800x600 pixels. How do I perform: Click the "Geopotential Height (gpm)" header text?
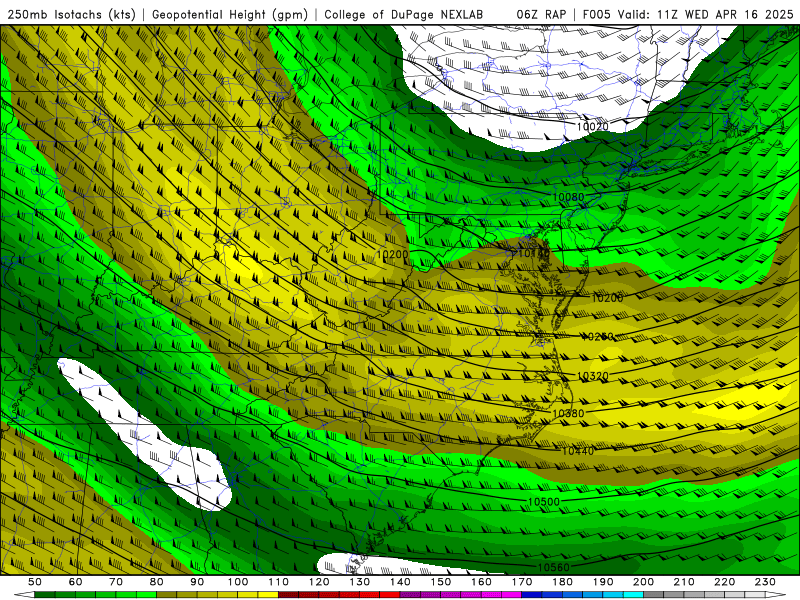coord(230,15)
